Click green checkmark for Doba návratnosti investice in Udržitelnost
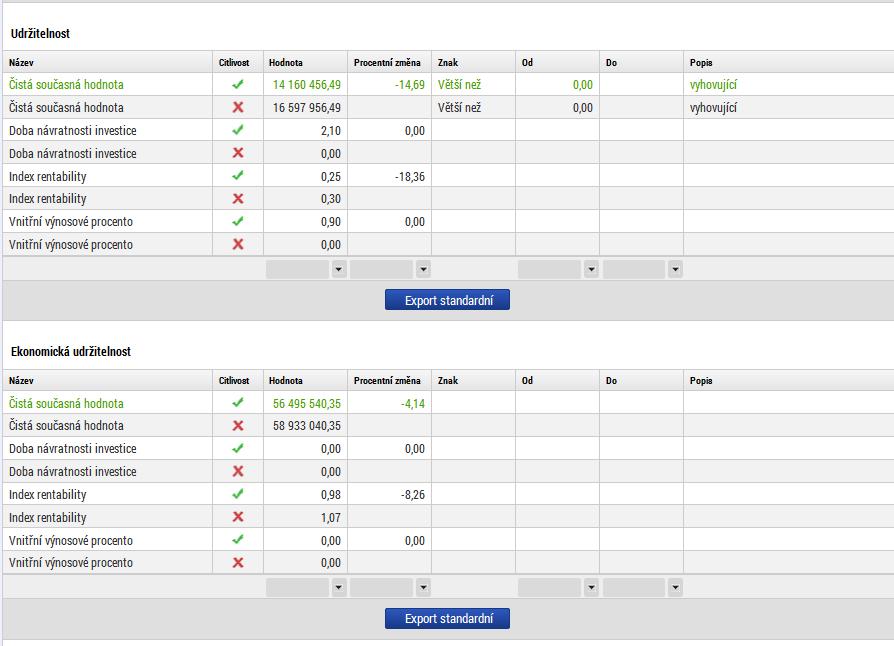Viewport: 894px width, 646px height. coord(238,130)
